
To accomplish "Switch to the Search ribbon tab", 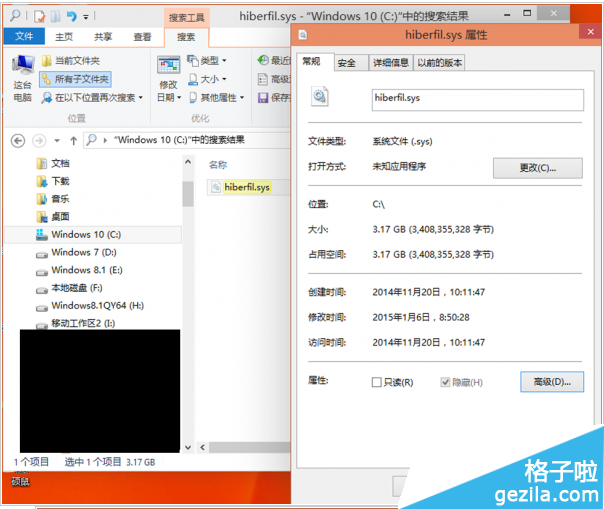I will coord(186,37).
